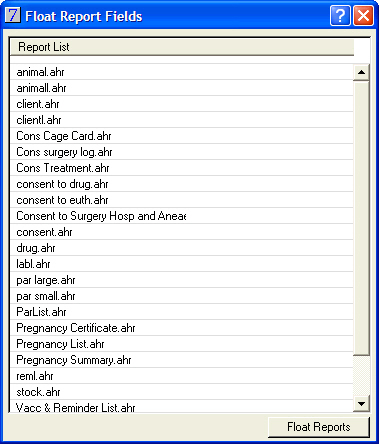379x444 pixels.
Task: Select client.ahr report
Action: [182, 104]
